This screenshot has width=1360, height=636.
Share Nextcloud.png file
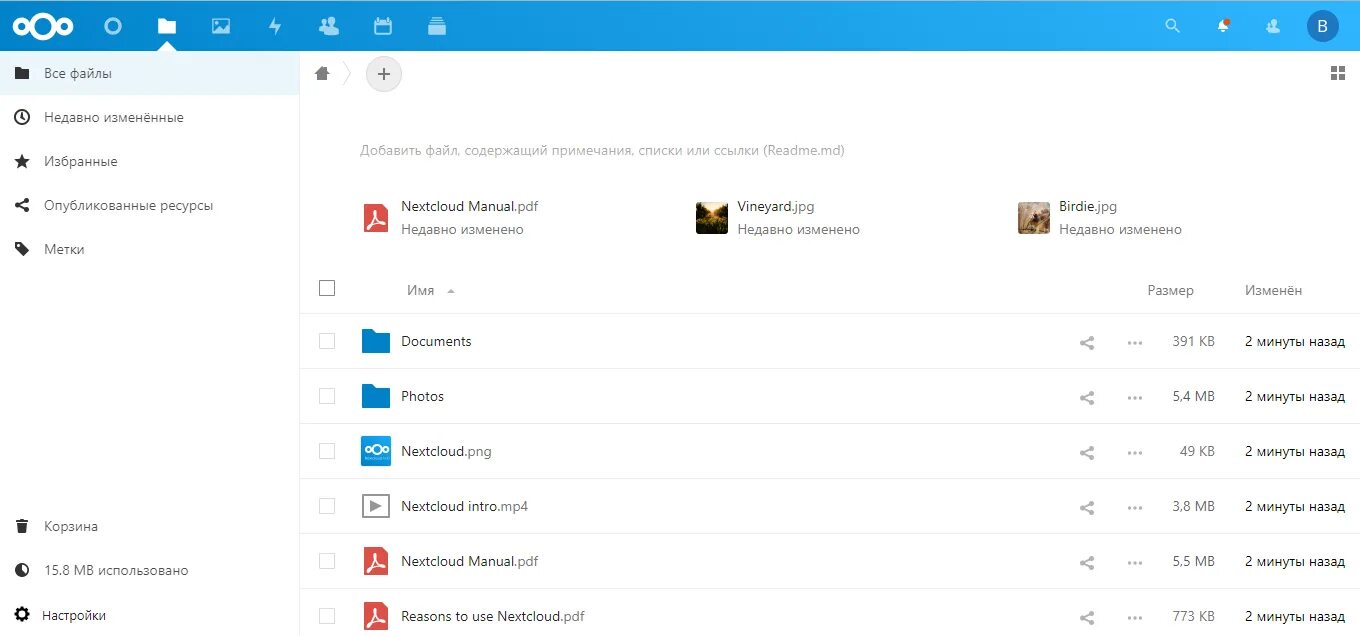coord(1087,452)
